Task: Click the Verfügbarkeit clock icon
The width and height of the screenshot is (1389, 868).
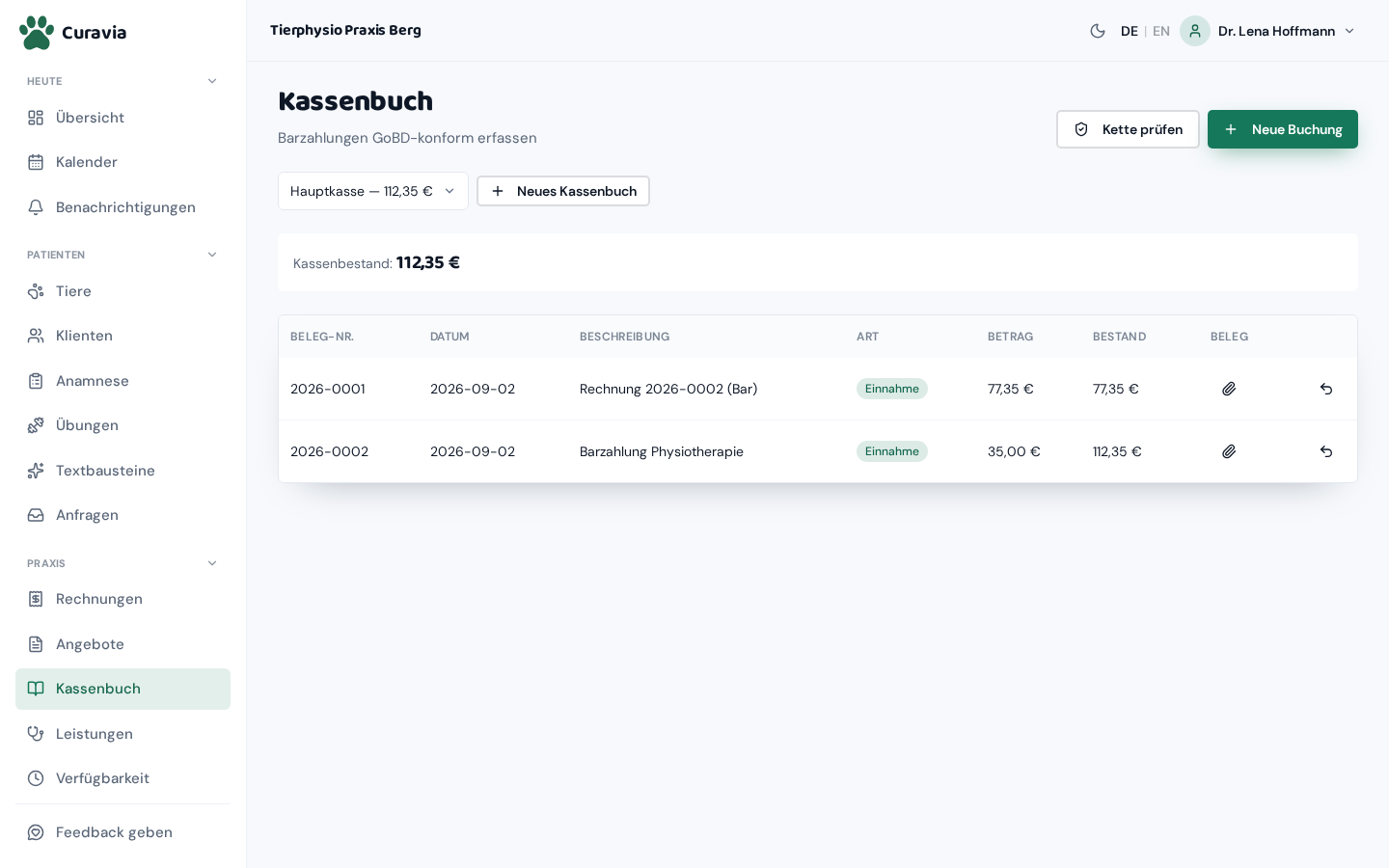Action: [36, 778]
